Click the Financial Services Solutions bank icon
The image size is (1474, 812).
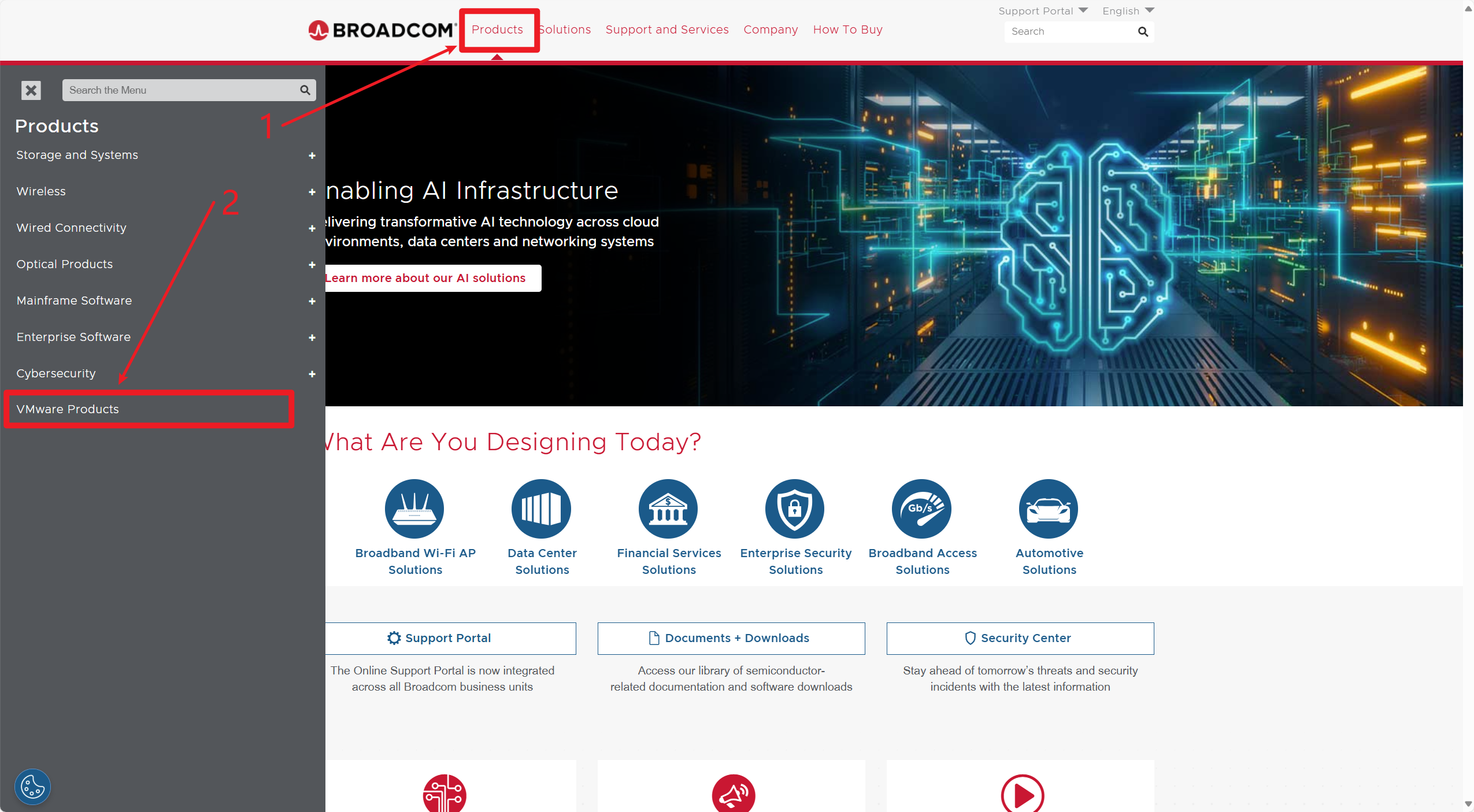click(668, 509)
